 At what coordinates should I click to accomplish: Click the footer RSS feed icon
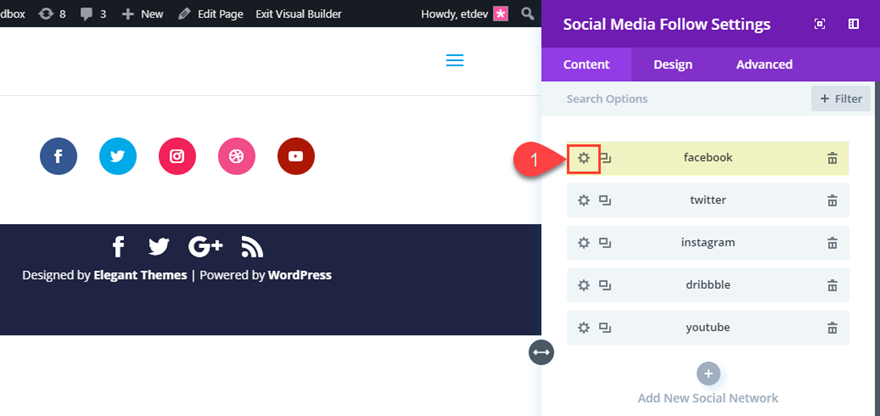(x=252, y=246)
